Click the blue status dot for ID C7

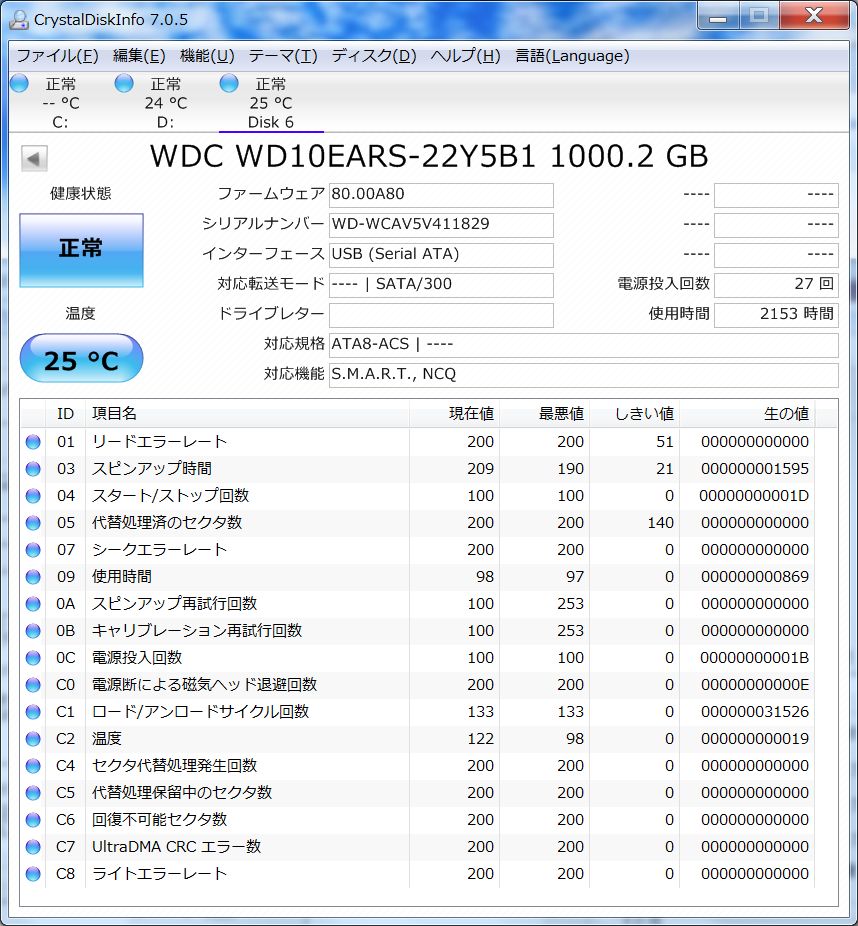click(x=33, y=847)
